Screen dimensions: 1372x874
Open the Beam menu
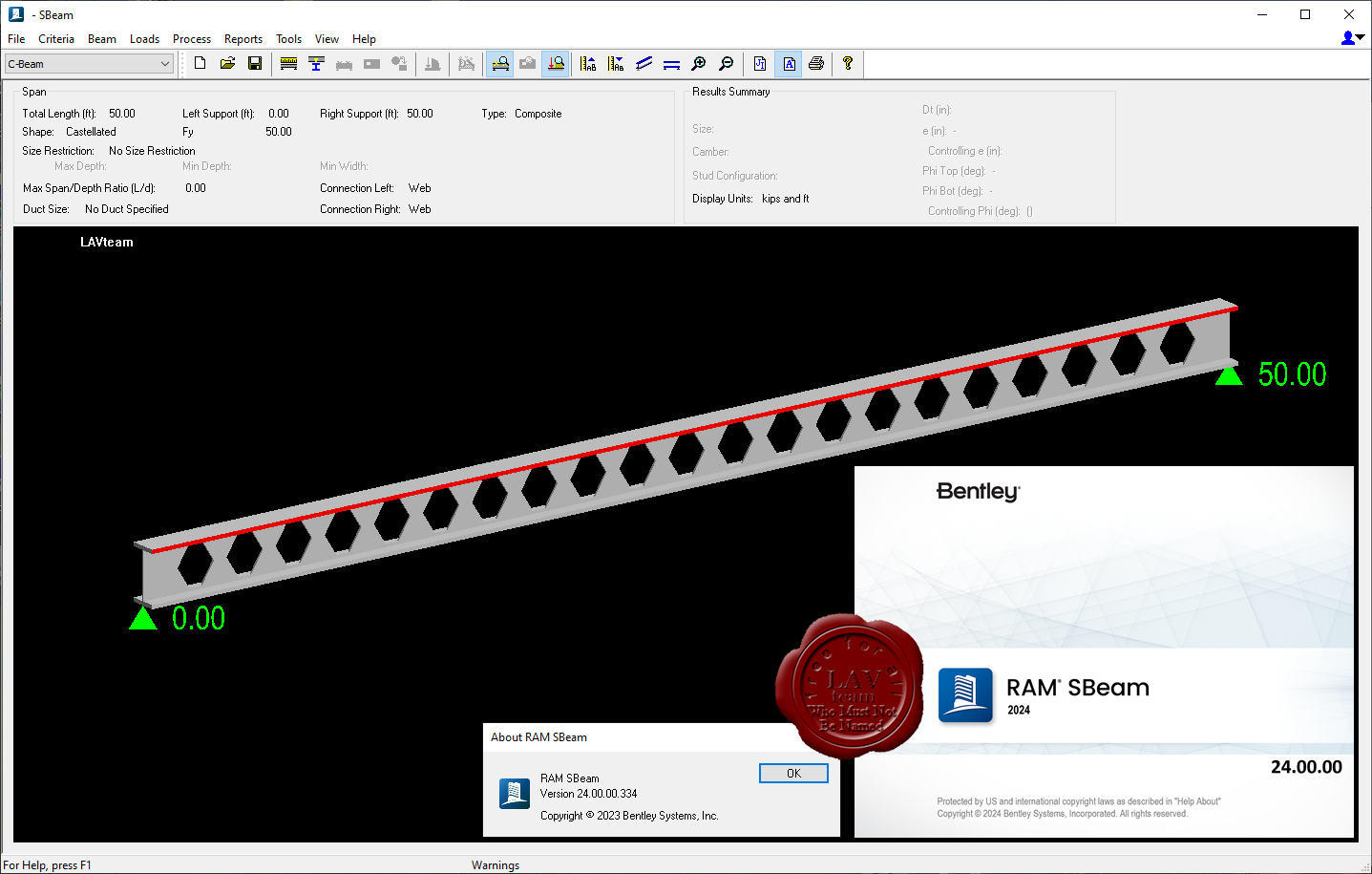click(102, 39)
